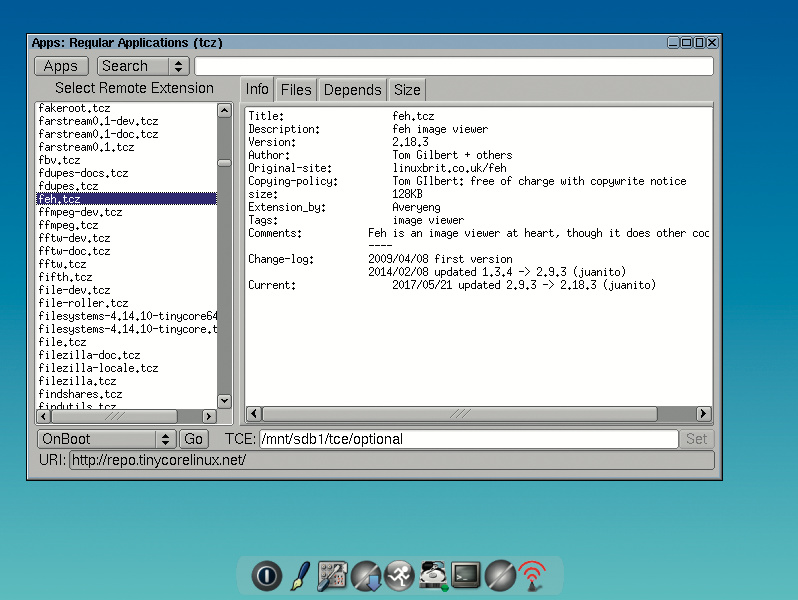Click the Exit power icon in dock
Image resolution: width=798 pixels, height=600 pixels.
266,576
